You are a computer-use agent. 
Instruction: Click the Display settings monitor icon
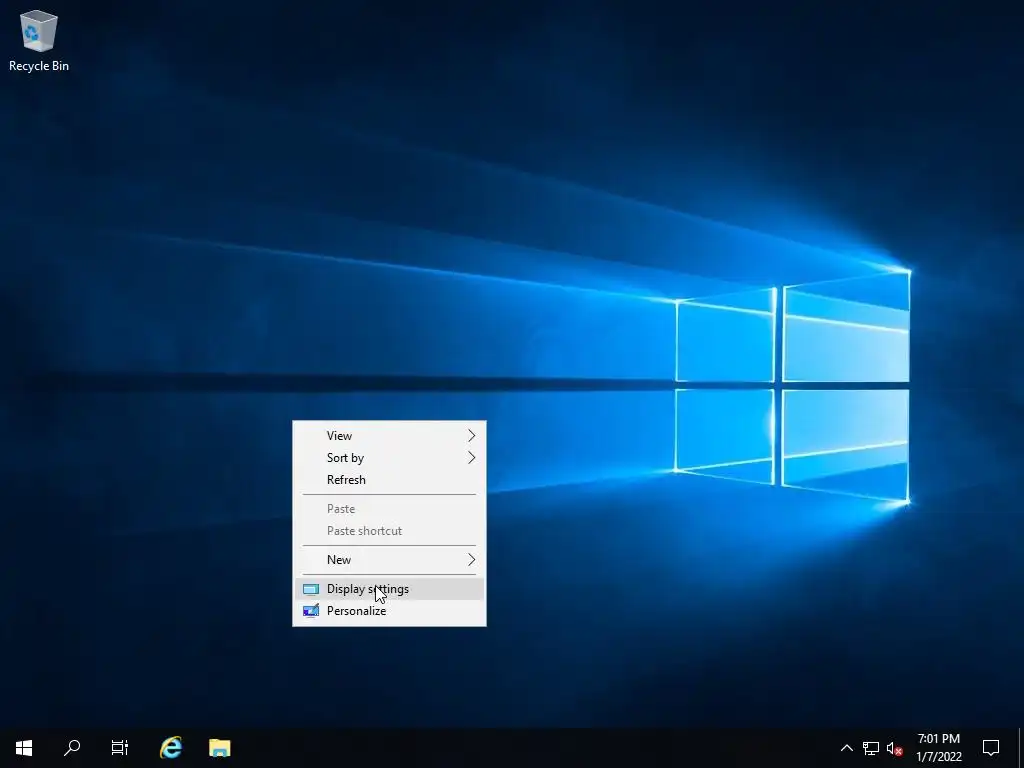(311, 590)
